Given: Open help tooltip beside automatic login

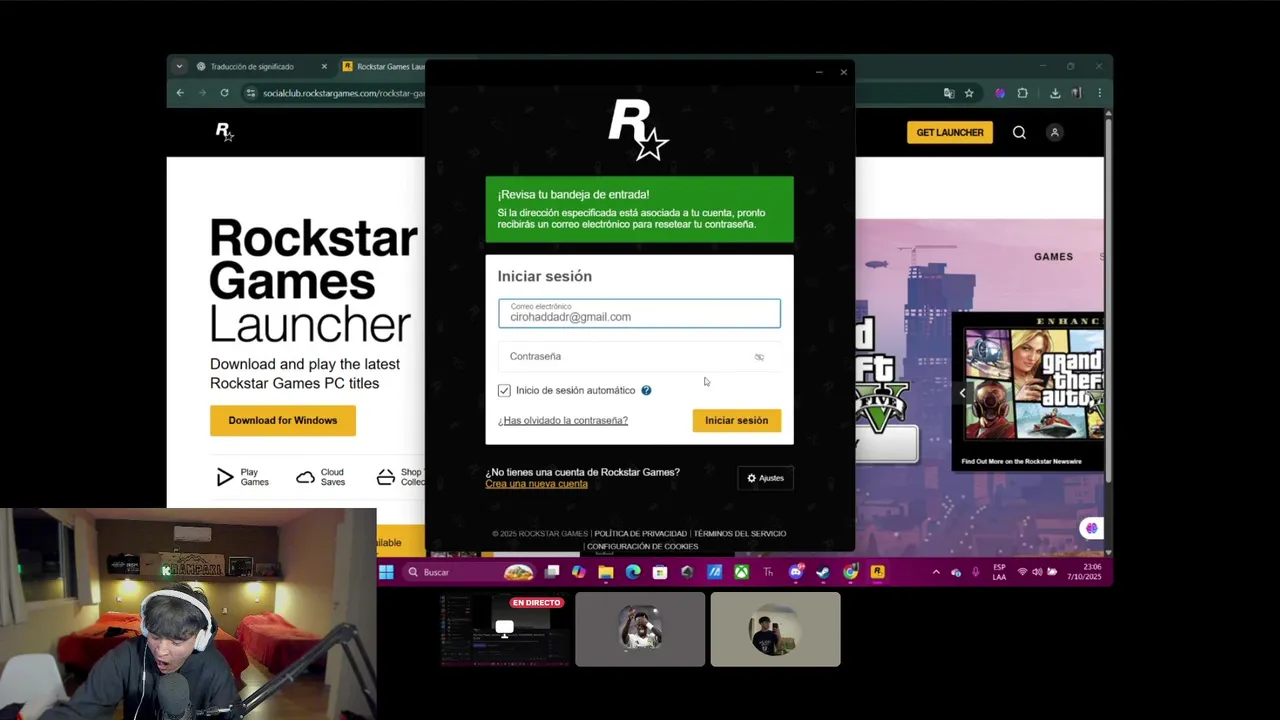Looking at the screenshot, I should pyautogui.click(x=646, y=390).
